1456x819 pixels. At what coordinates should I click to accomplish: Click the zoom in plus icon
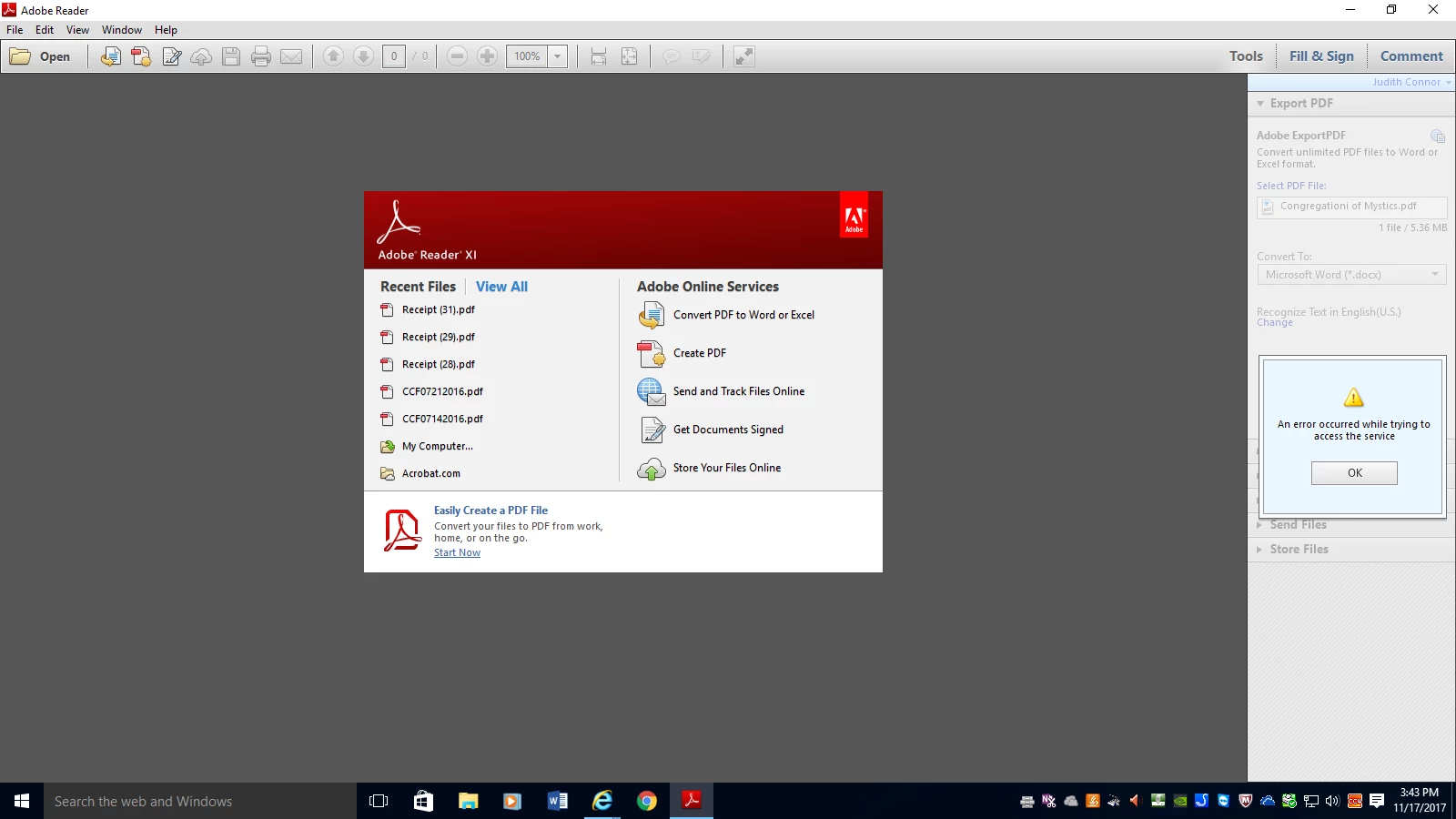point(488,56)
